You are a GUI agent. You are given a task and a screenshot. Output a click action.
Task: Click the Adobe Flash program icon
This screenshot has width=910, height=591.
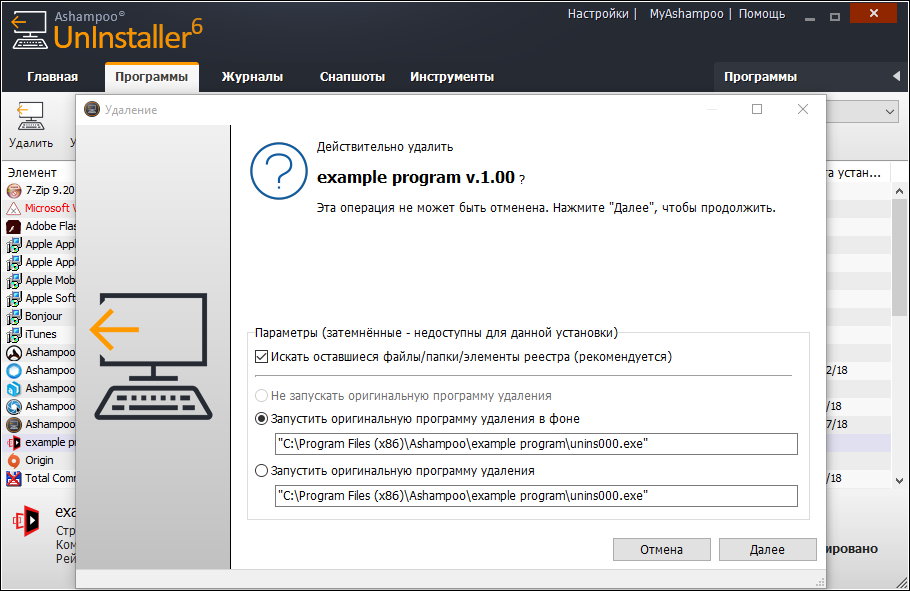(x=14, y=226)
